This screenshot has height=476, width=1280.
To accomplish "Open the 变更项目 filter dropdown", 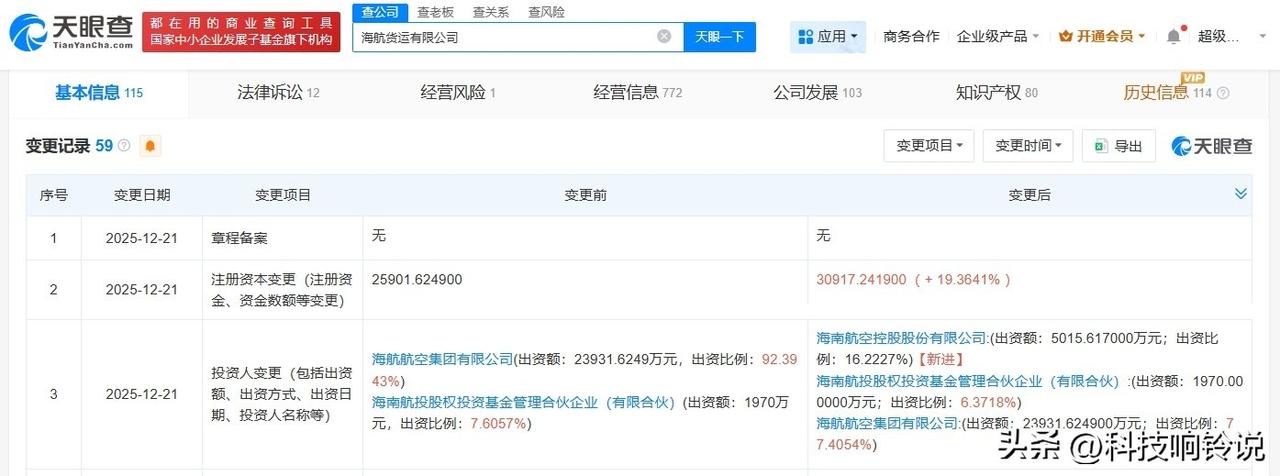I will [x=929, y=146].
